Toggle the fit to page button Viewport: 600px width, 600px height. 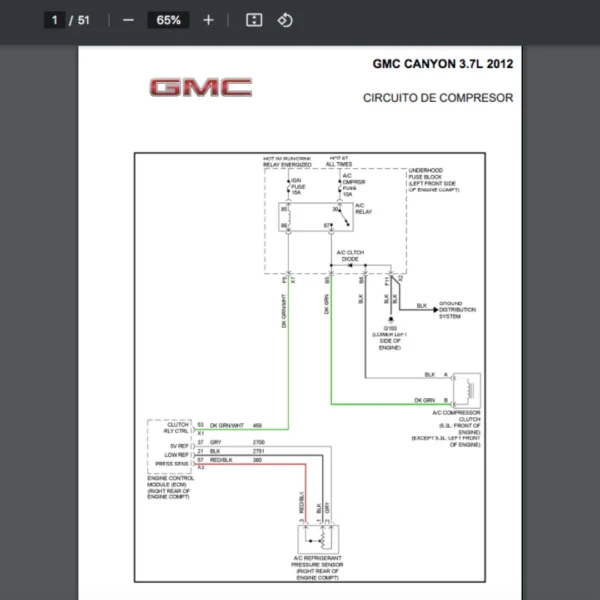[254, 20]
